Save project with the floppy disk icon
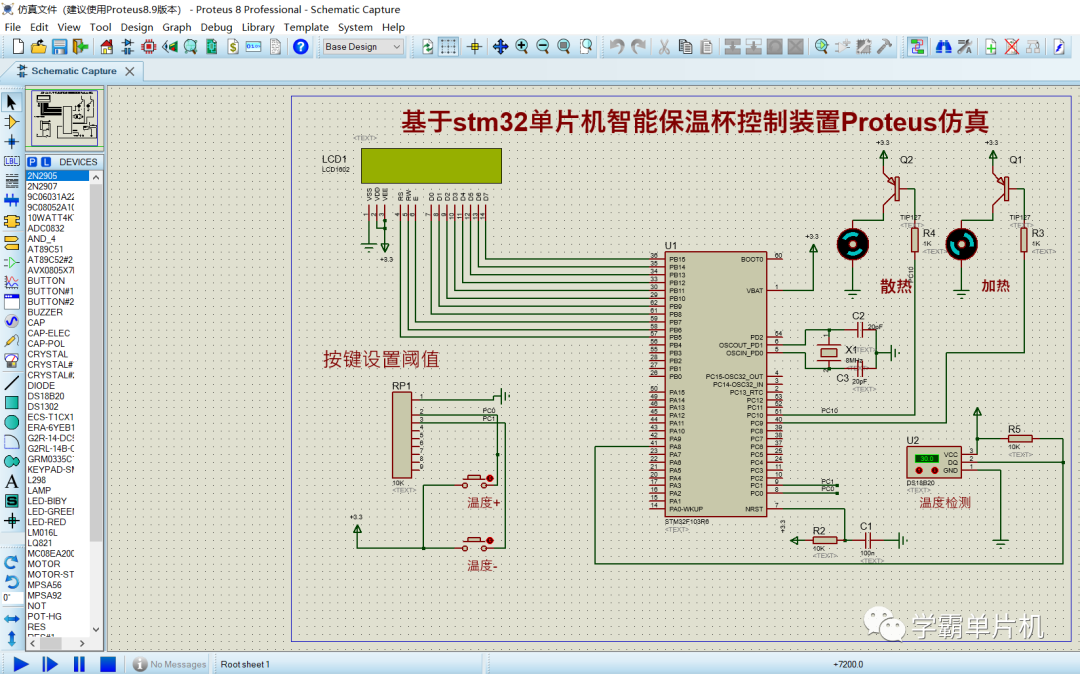 pos(59,47)
